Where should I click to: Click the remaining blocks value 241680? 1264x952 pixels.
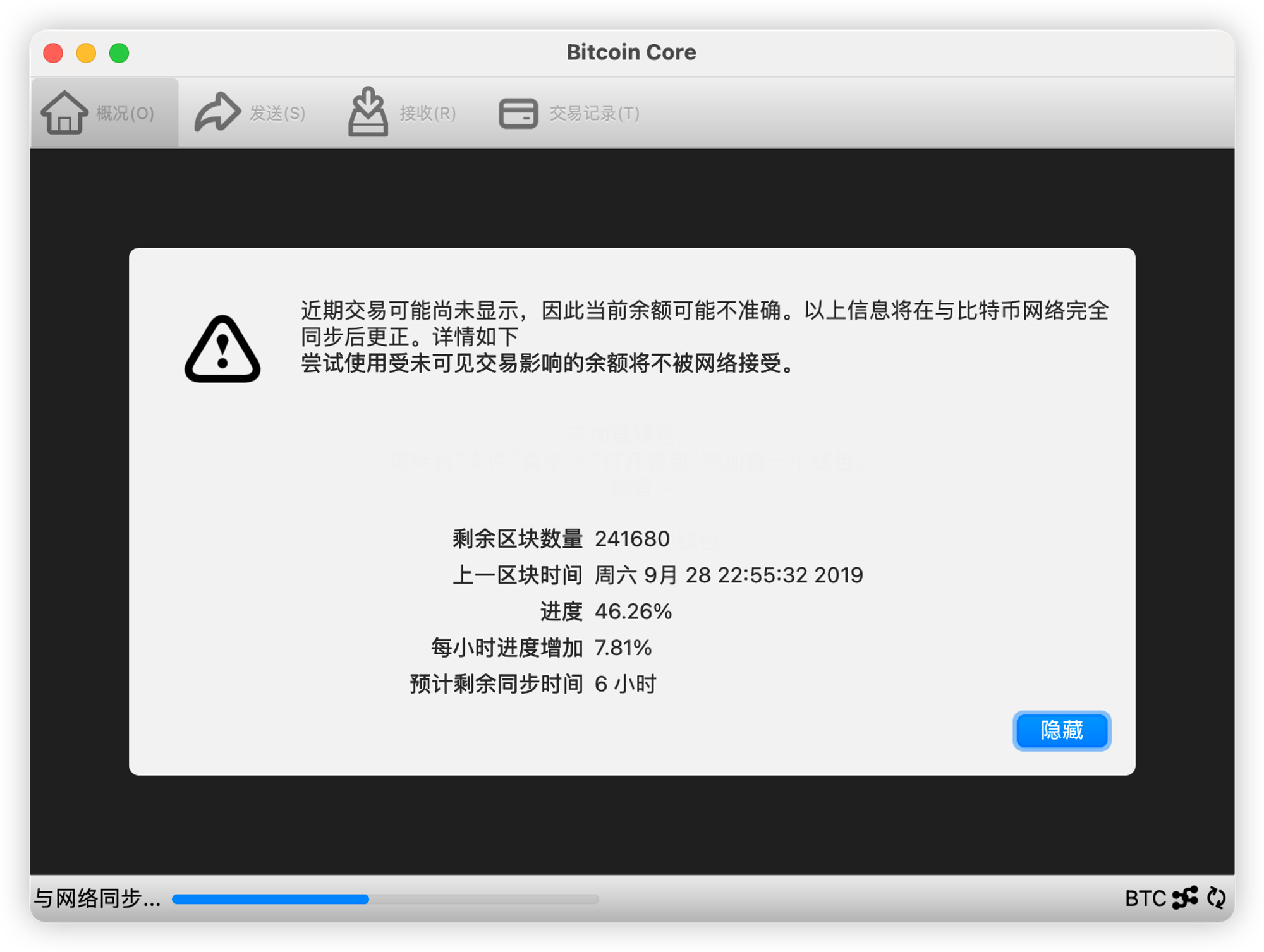(x=632, y=539)
